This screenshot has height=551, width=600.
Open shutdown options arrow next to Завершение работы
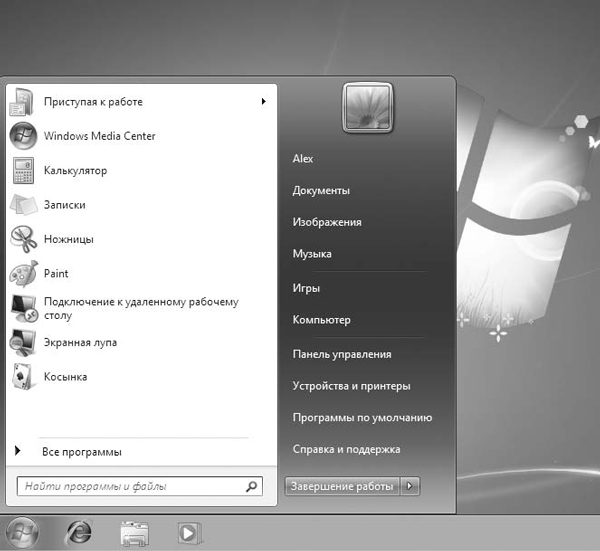pos(410,486)
